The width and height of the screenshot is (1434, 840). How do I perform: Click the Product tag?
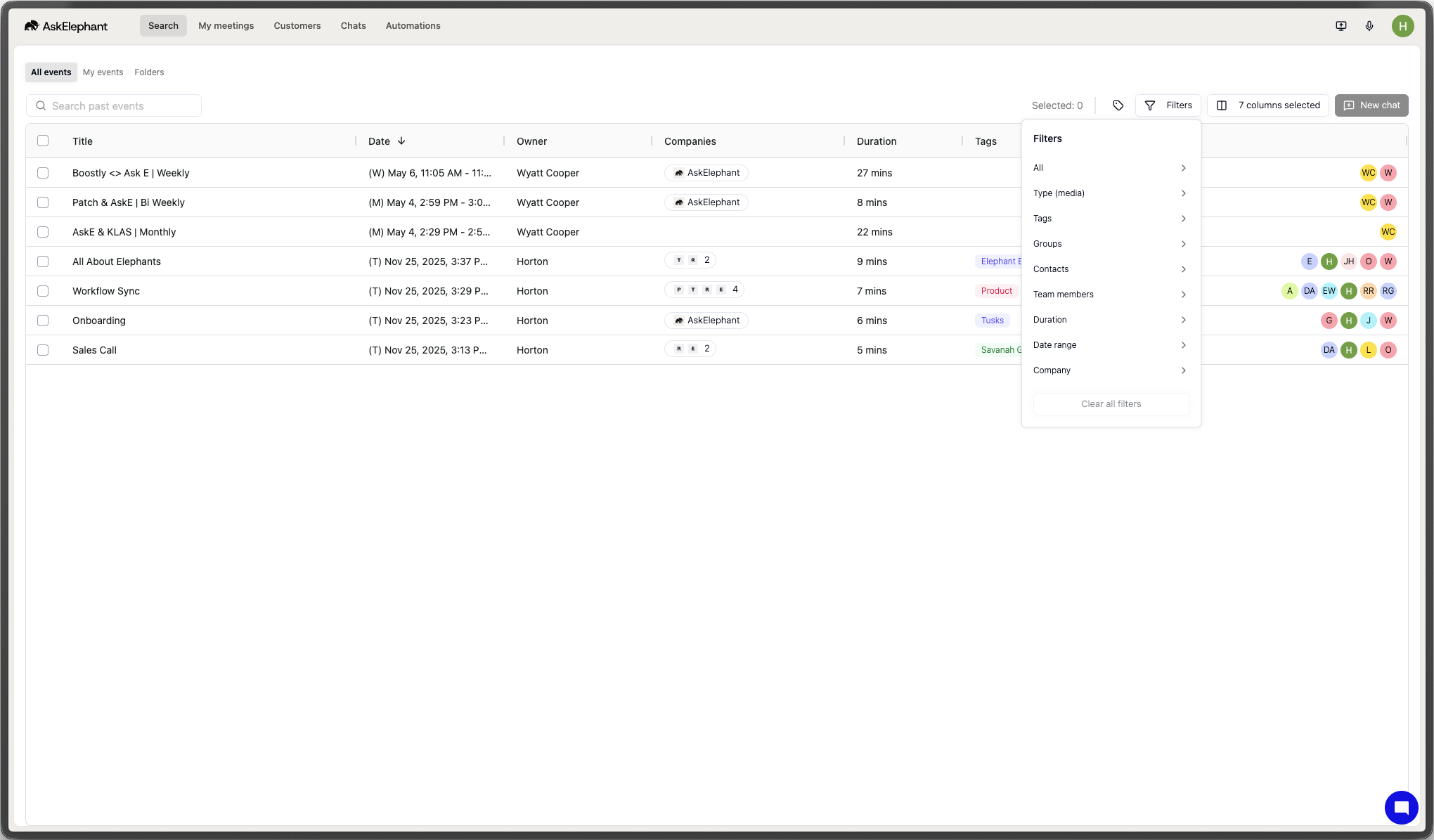[x=997, y=291]
